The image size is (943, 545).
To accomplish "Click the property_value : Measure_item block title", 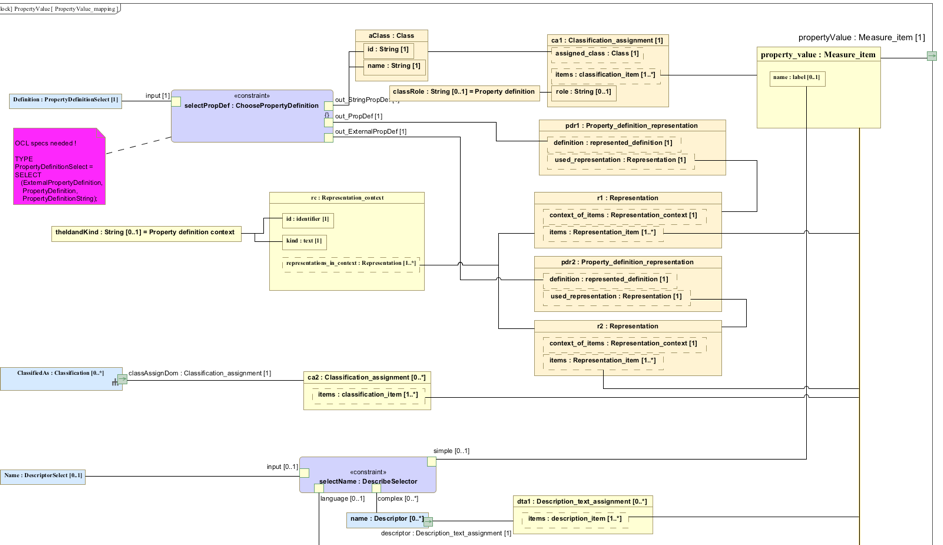I will coord(818,55).
